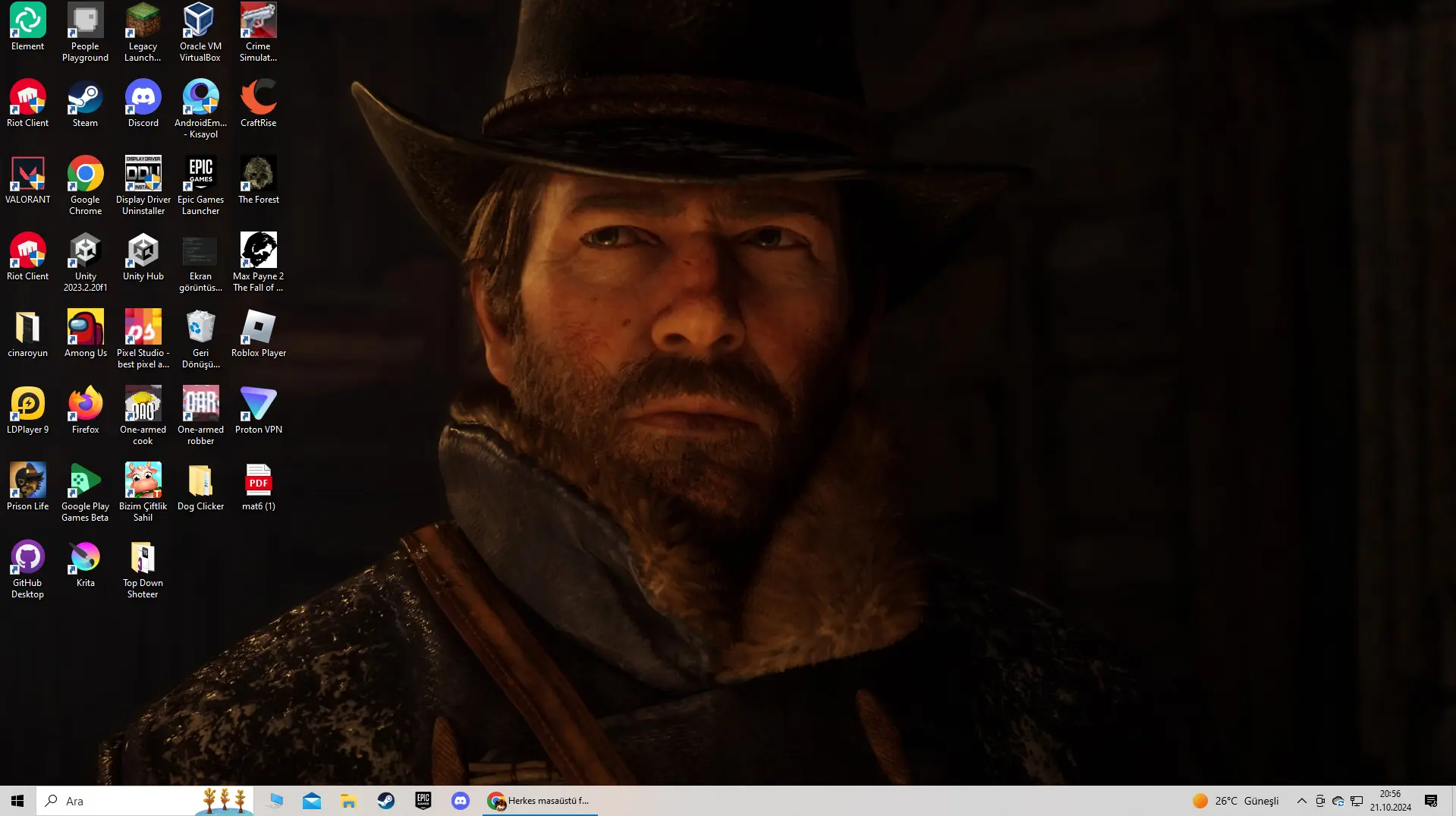This screenshot has width=1456, height=816.
Task: Click the Roblox Player icon
Action: tap(258, 334)
